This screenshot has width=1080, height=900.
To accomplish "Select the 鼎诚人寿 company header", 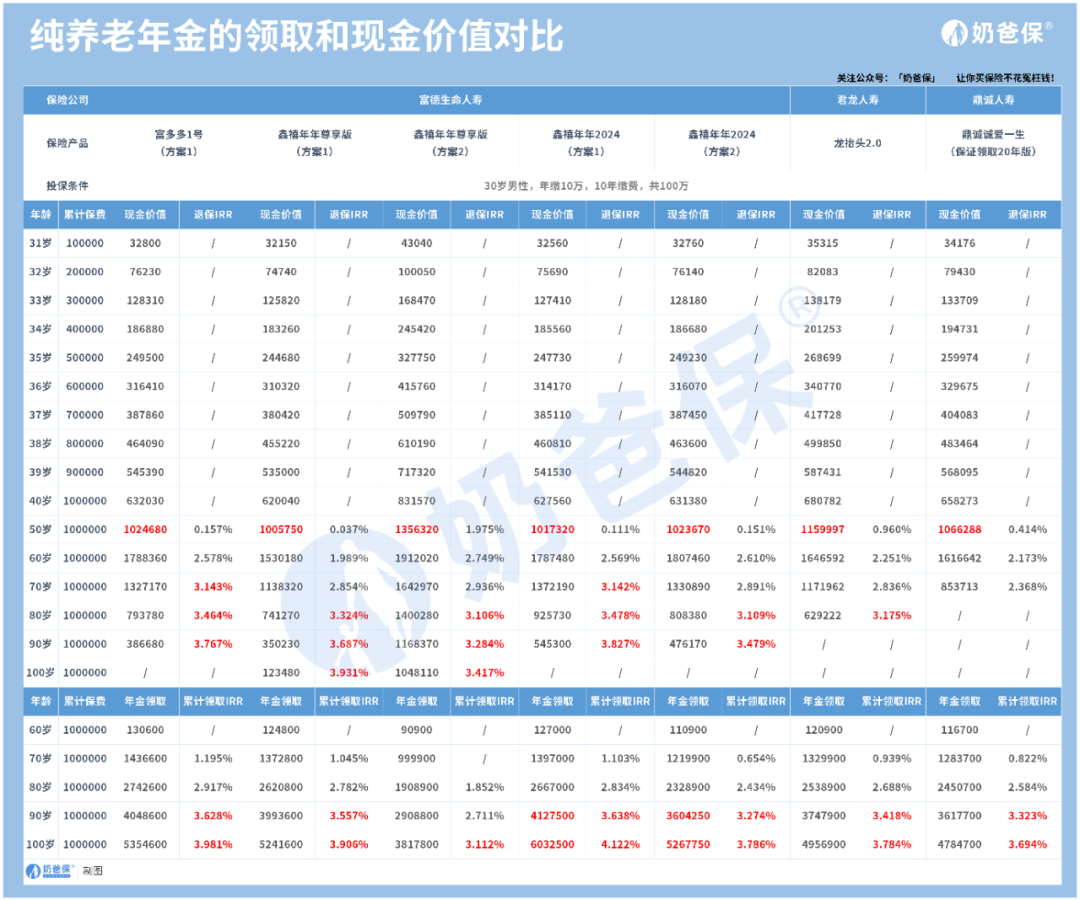I will tap(993, 100).
